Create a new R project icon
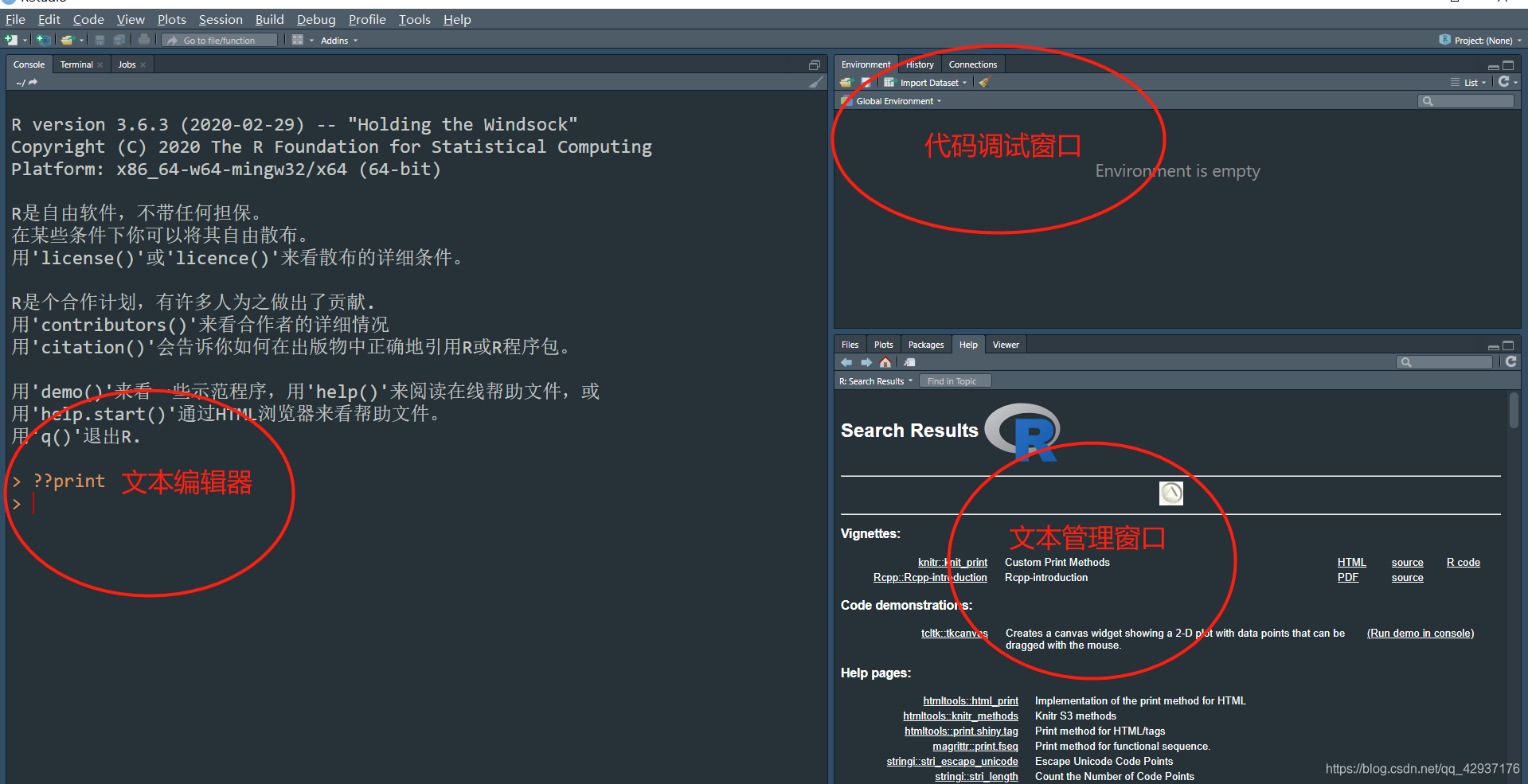 [43, 40]
